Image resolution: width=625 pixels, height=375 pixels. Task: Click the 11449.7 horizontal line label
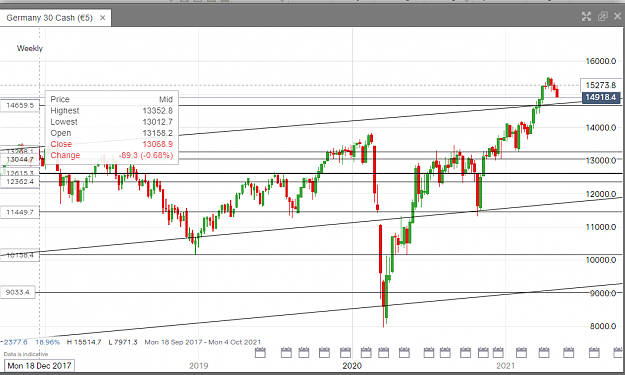[20, 212]
